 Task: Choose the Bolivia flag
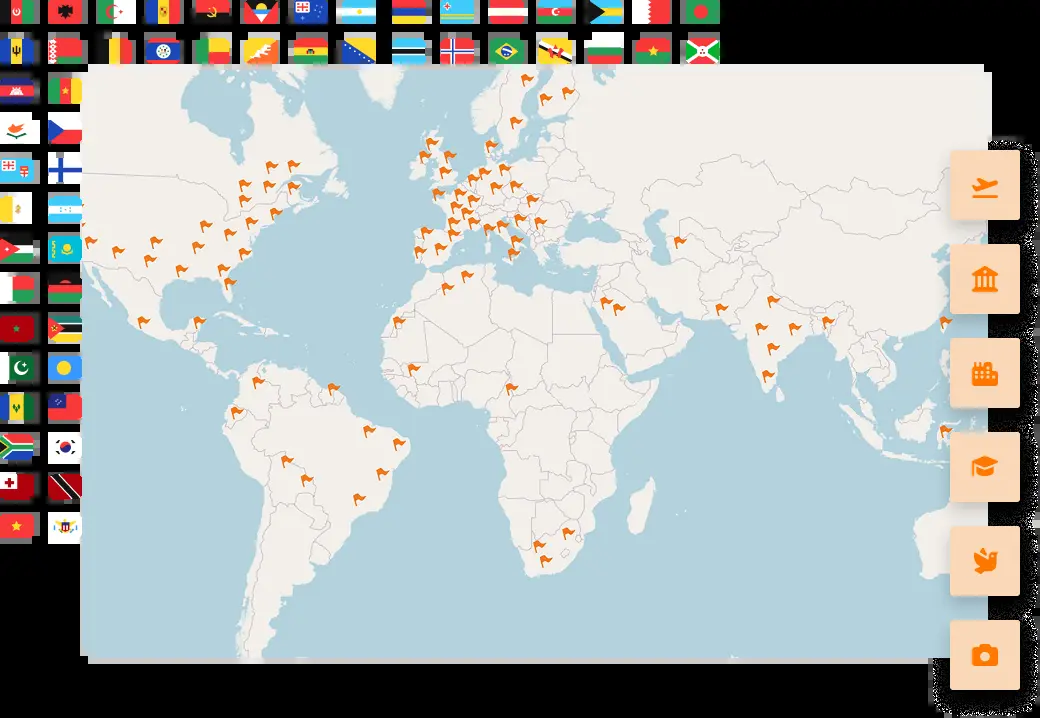(x=308, y=50)
